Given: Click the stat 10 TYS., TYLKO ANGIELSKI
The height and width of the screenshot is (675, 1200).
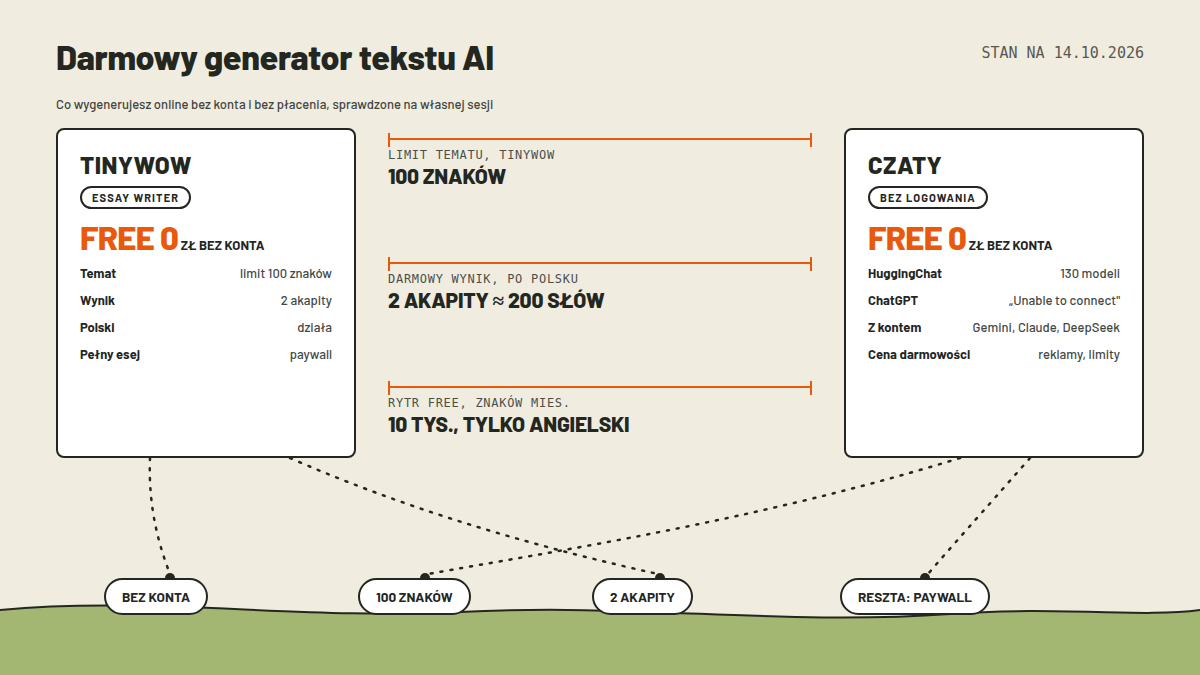Looking at the screenshot, I should pos(509,425).
